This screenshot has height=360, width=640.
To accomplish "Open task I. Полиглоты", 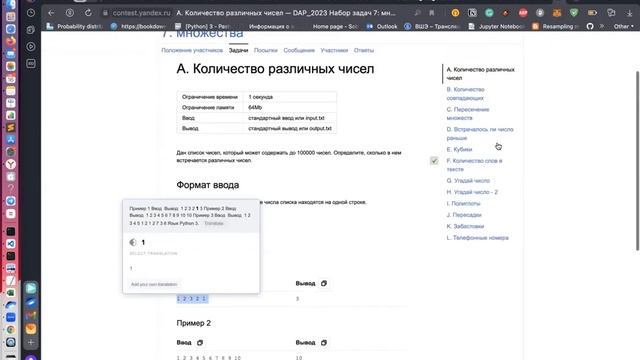I will 463,203.
